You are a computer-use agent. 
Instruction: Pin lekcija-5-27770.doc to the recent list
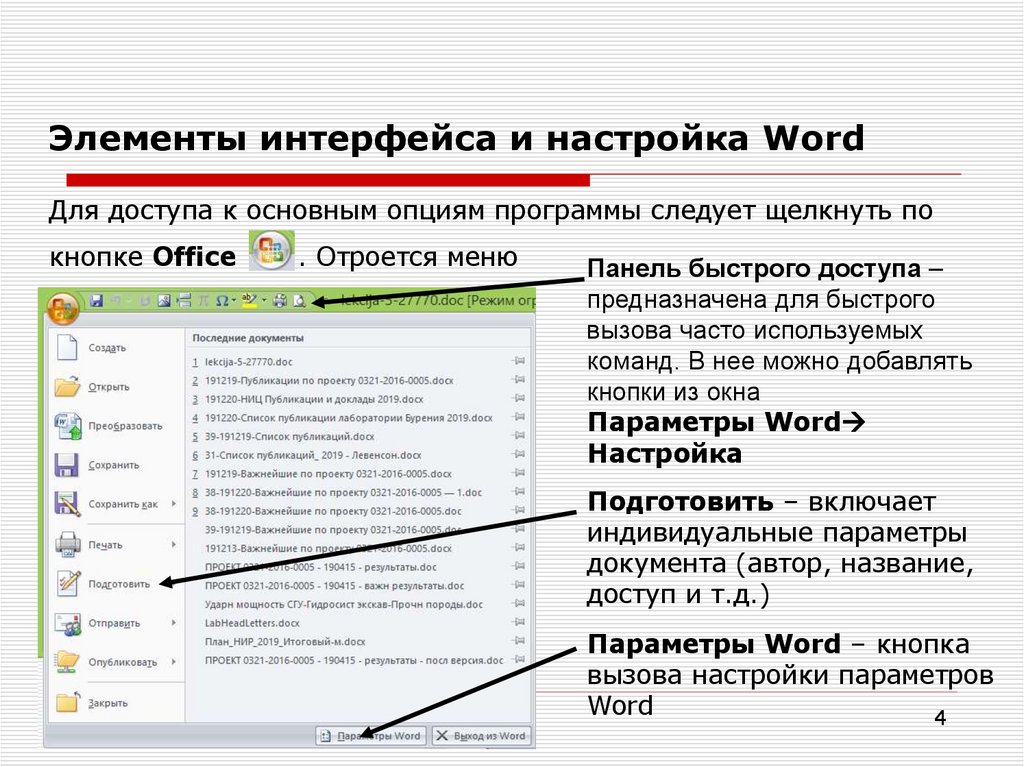pyautogui.click(x=519, y=361)
